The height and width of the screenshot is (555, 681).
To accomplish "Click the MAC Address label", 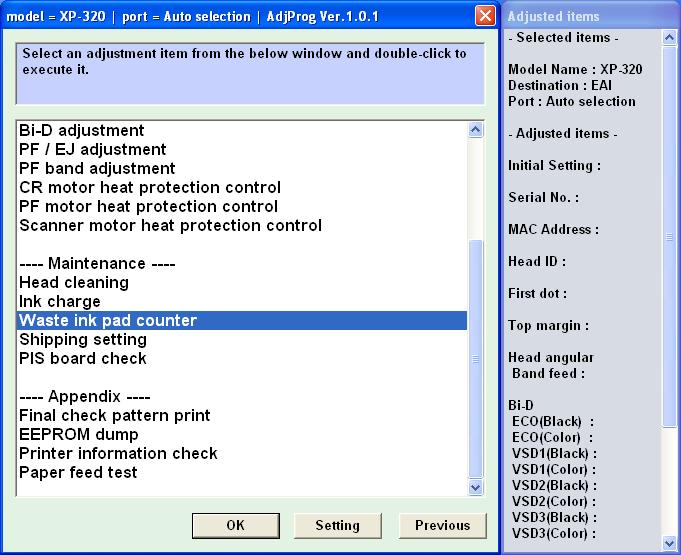I will point(553,229).
